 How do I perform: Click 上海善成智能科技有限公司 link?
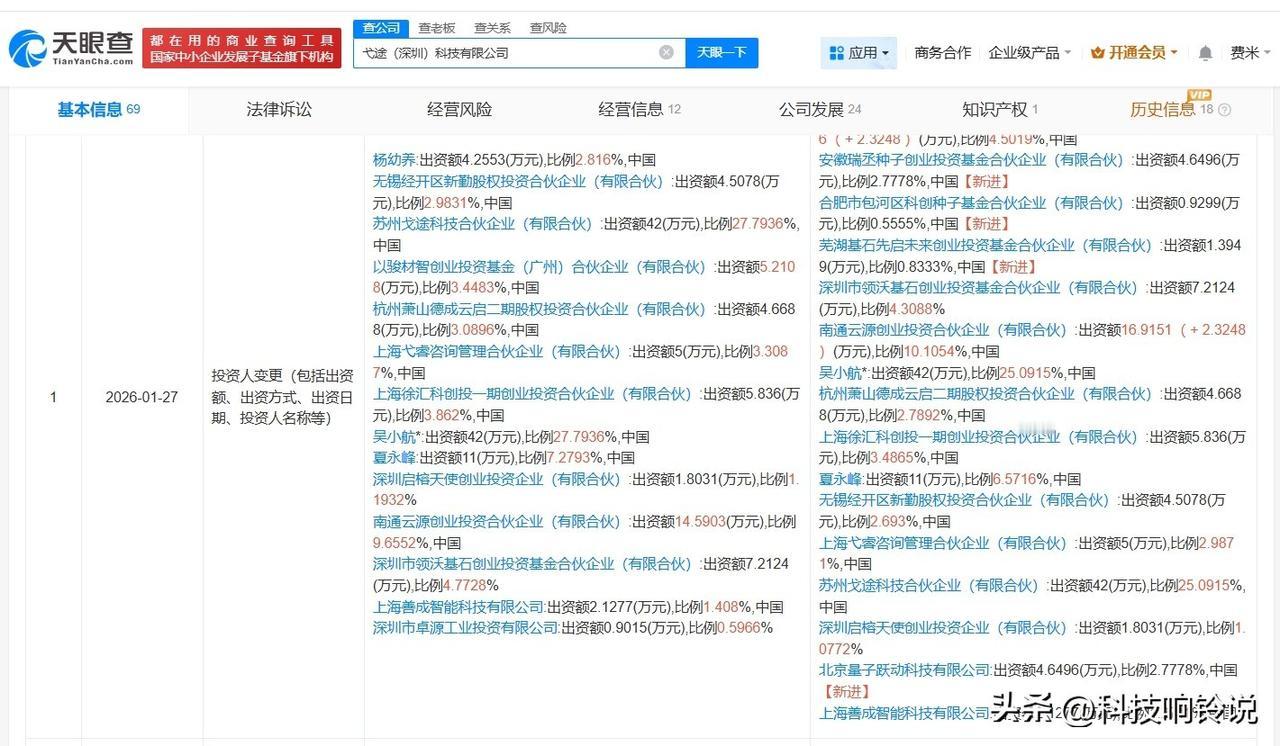(457, 606)
